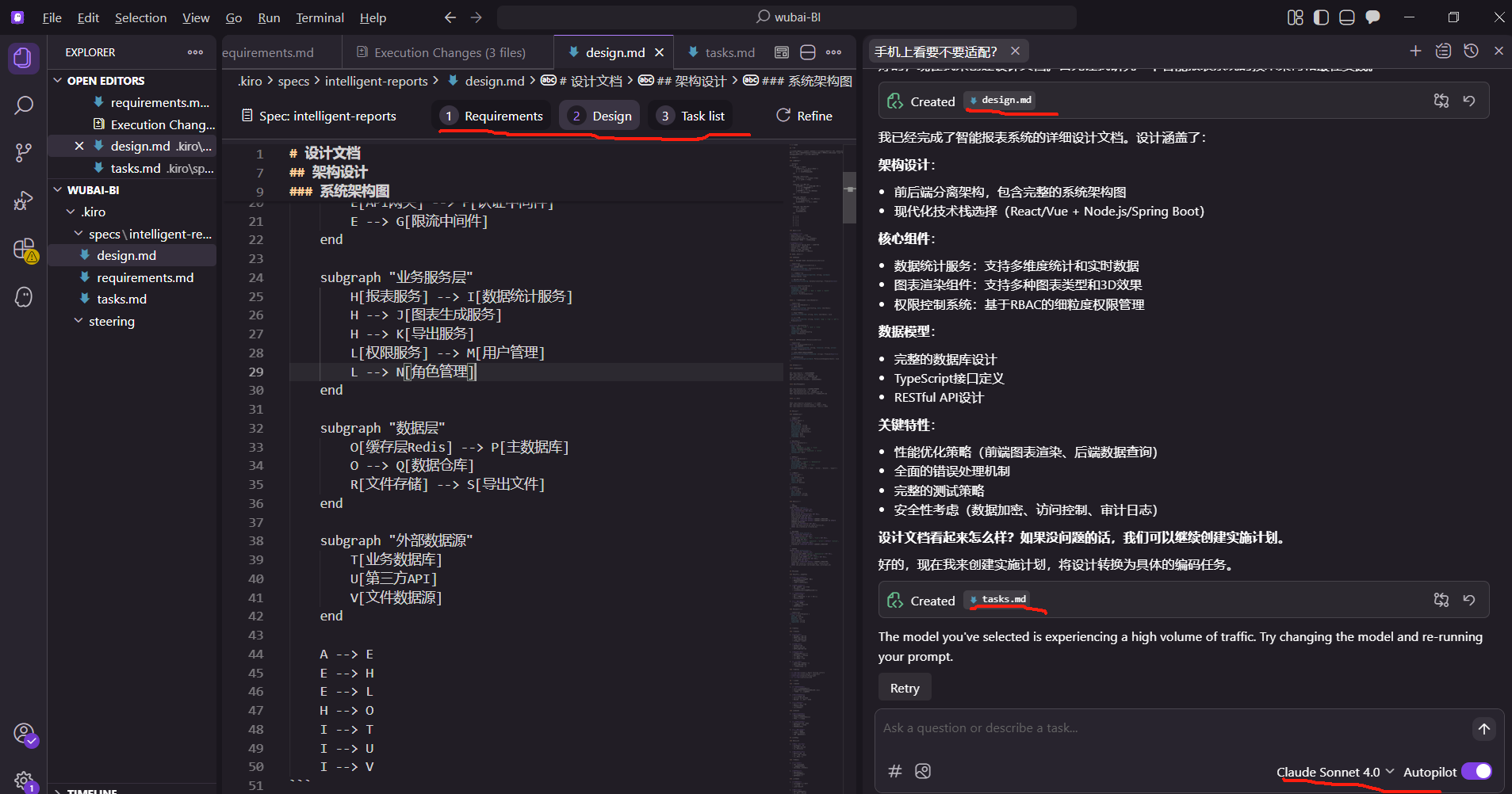This screenshot has width=1512, height=794.
Task: Focus the chat input field
Action: (1173, 728)
